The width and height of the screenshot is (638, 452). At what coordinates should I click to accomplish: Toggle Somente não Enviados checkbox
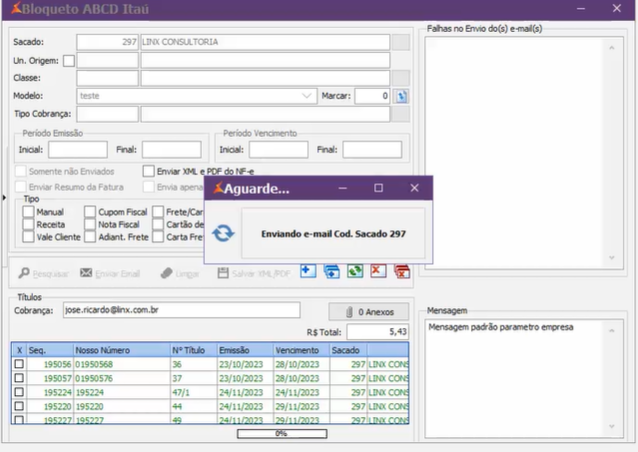pos(21,171)
